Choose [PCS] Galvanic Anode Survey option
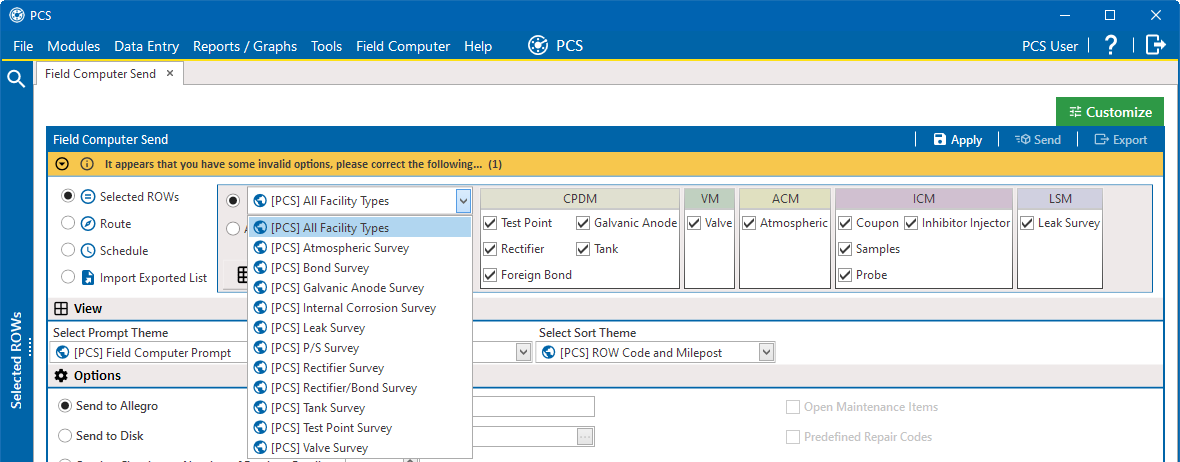This screenshot has width=1180, height=462. (360, 287)
